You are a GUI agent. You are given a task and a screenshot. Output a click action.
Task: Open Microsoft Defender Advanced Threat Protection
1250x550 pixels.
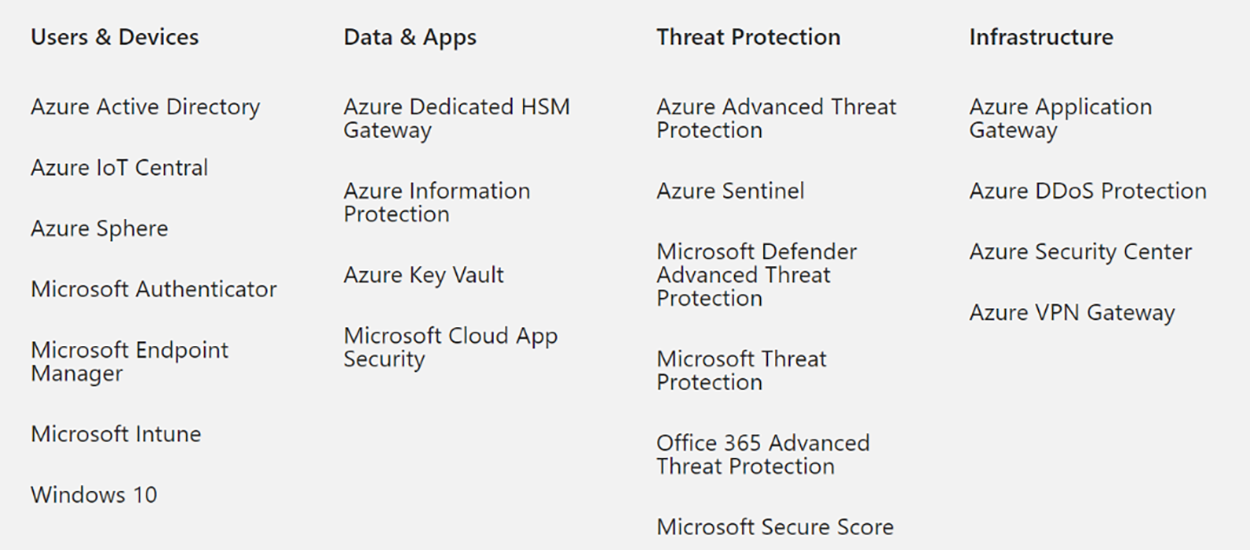click(x=756, y=275)
